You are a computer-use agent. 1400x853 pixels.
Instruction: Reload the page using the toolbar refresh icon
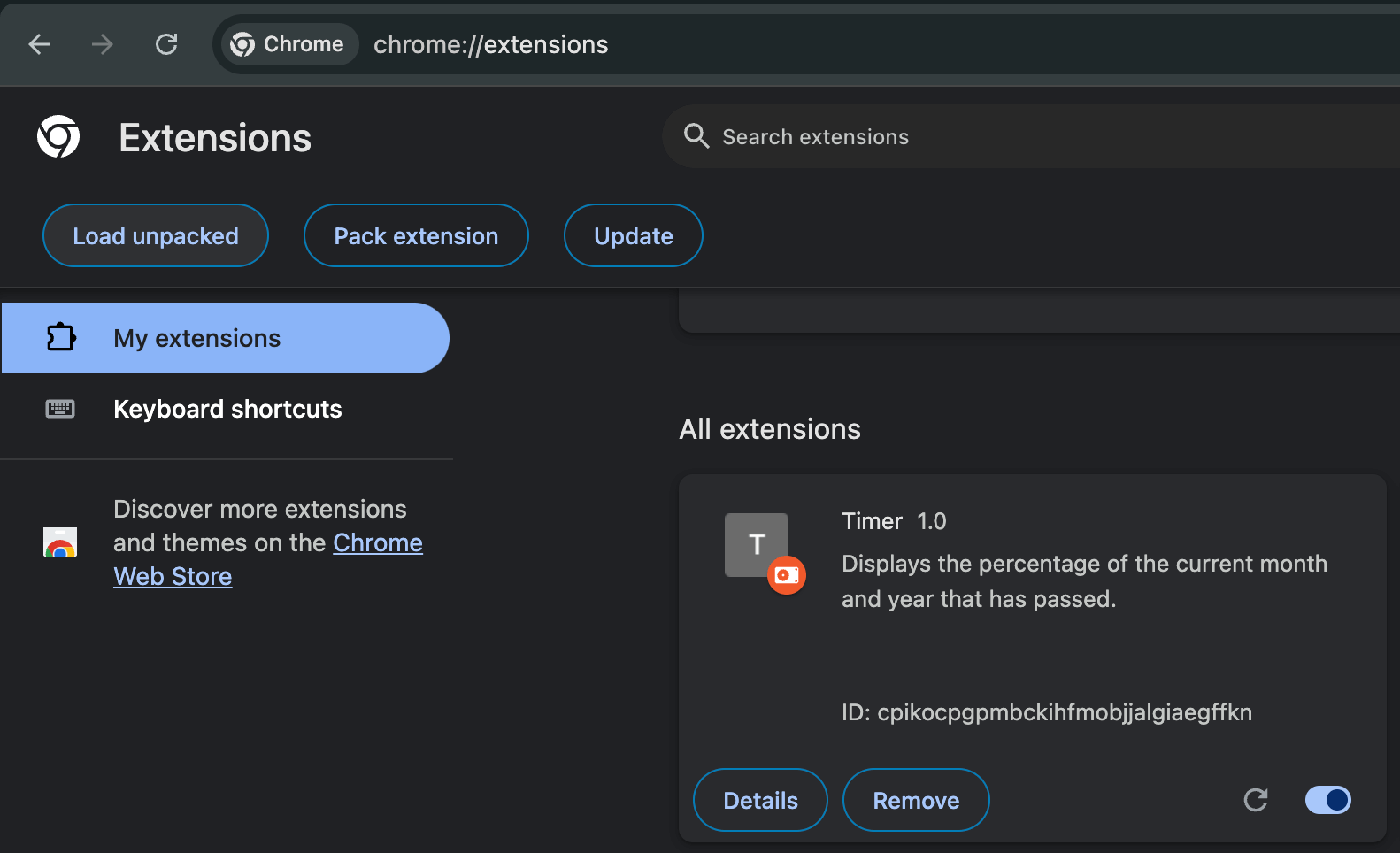(166, 44)
